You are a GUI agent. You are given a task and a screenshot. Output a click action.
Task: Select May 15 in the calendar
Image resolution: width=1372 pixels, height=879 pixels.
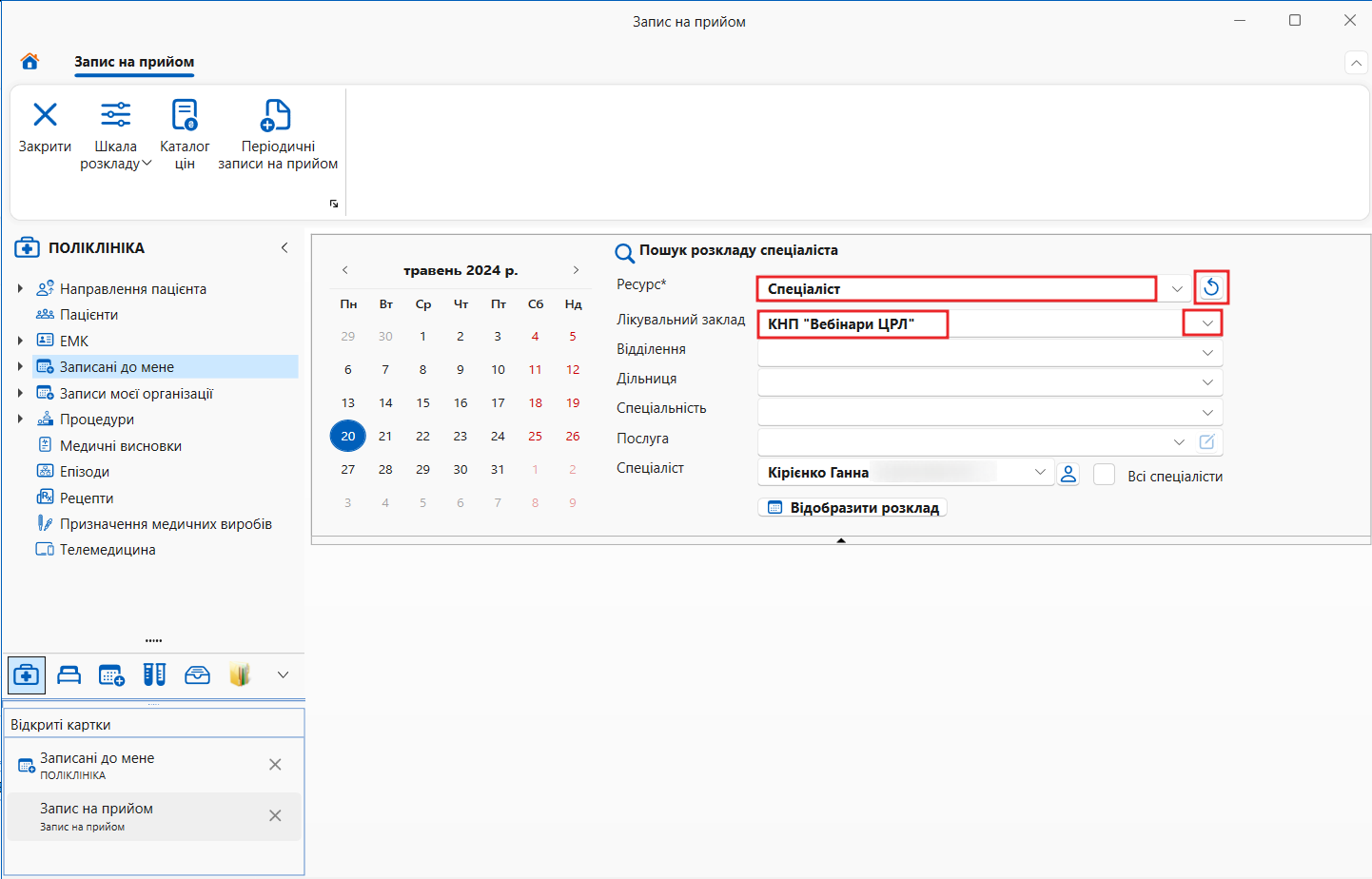423,403
